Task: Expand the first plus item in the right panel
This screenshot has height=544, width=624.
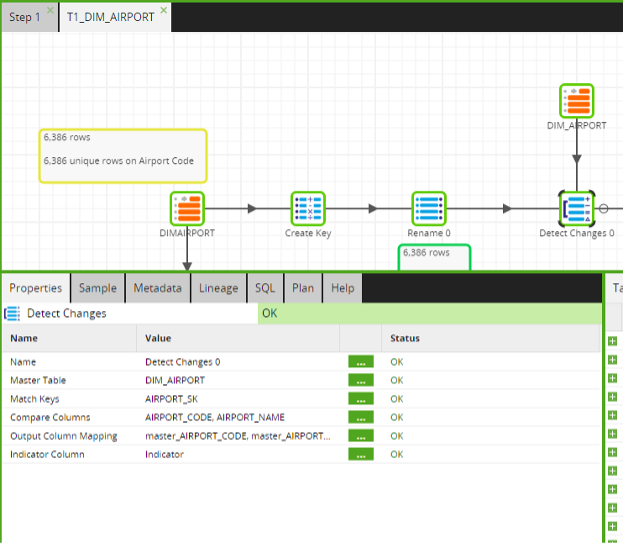Action: [x=612, y=341]
